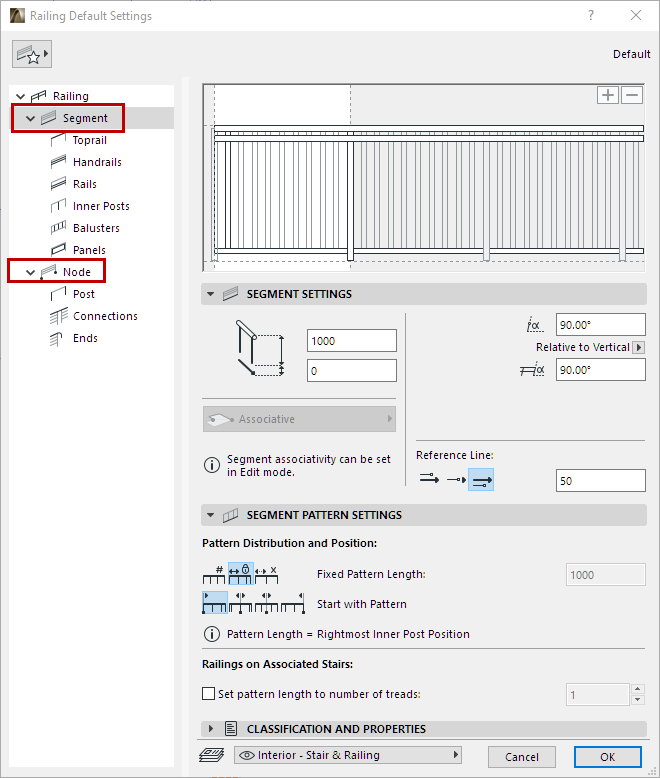This screenshot has width=660, height=778.
Task: Open Relative to Vertical arrow menu
Action: pyautogui.click(x=639, y=347)
